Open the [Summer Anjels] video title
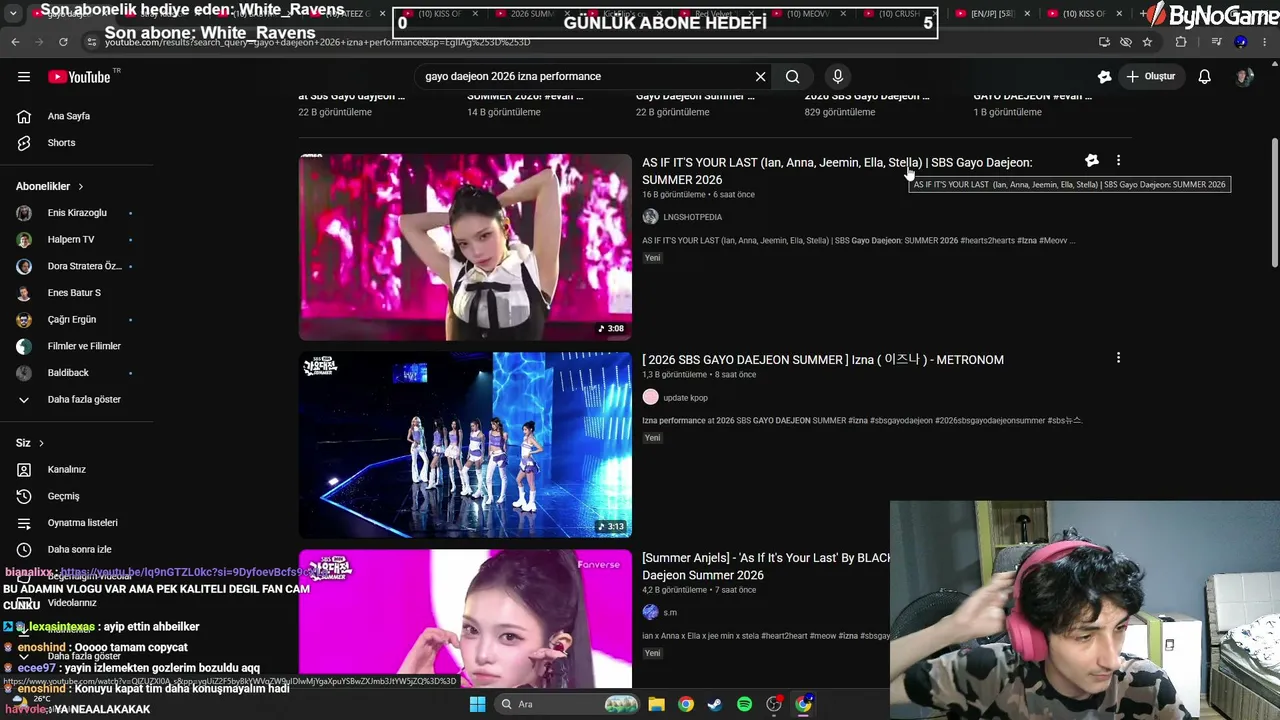 [x=766, y=566]
